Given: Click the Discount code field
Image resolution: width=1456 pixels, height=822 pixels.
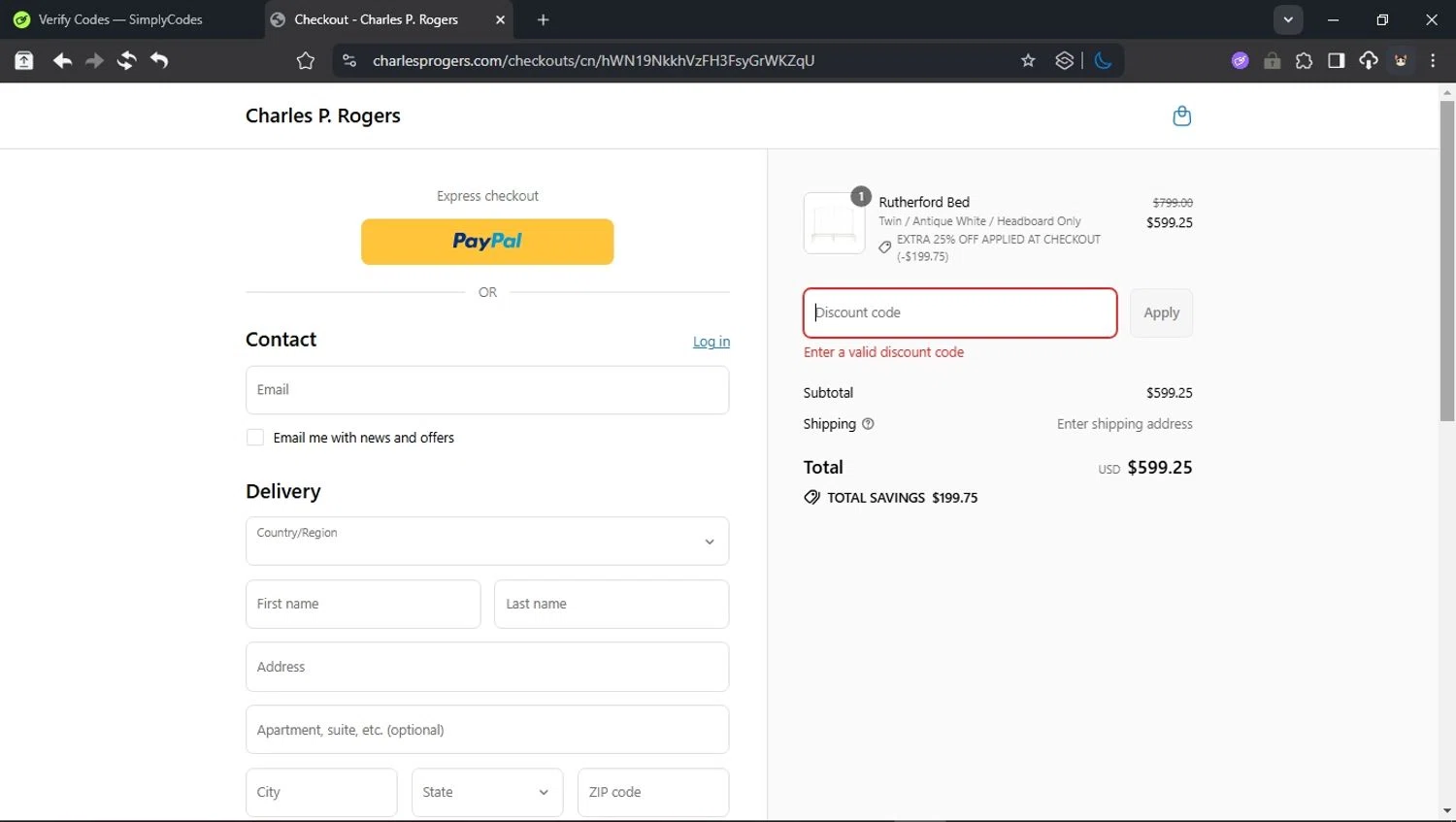Looking at the screenshot, I should [960, 312].
